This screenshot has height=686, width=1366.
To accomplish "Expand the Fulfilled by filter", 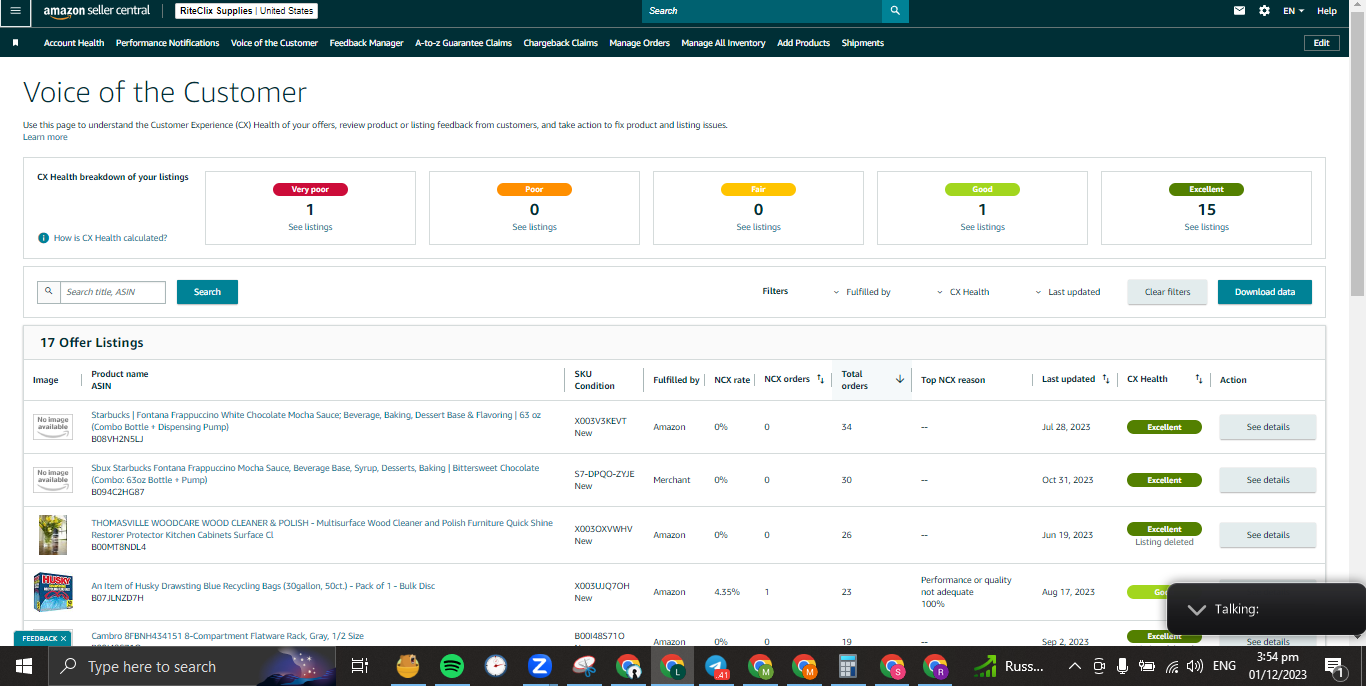I will coord(861,292).
